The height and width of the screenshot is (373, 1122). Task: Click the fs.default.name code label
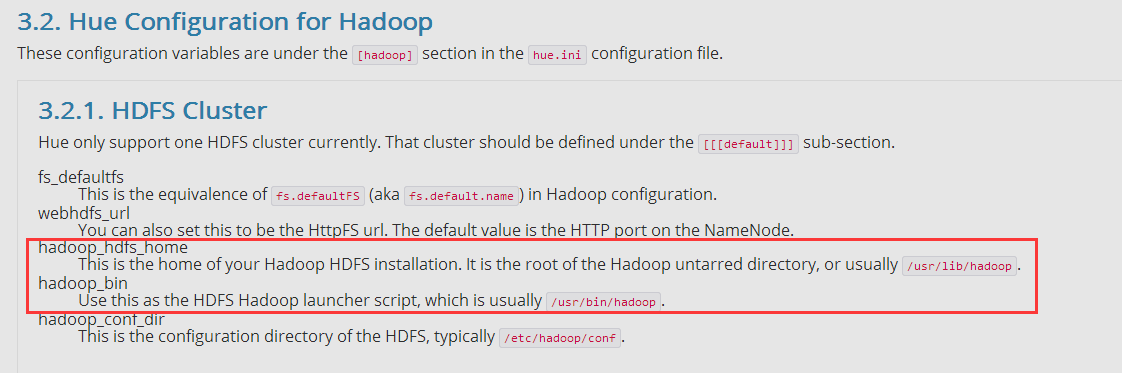tap(462, 195)
